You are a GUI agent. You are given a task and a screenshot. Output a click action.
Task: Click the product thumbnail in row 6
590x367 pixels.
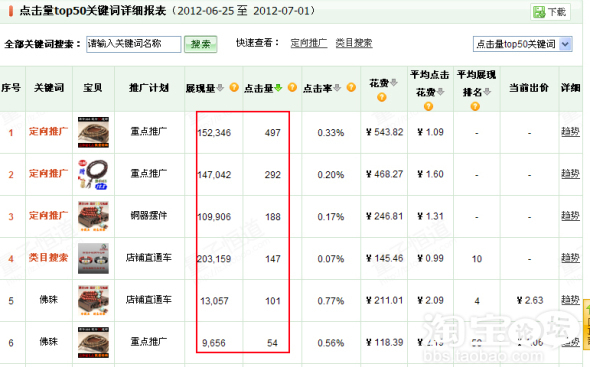tap(93, 343)
